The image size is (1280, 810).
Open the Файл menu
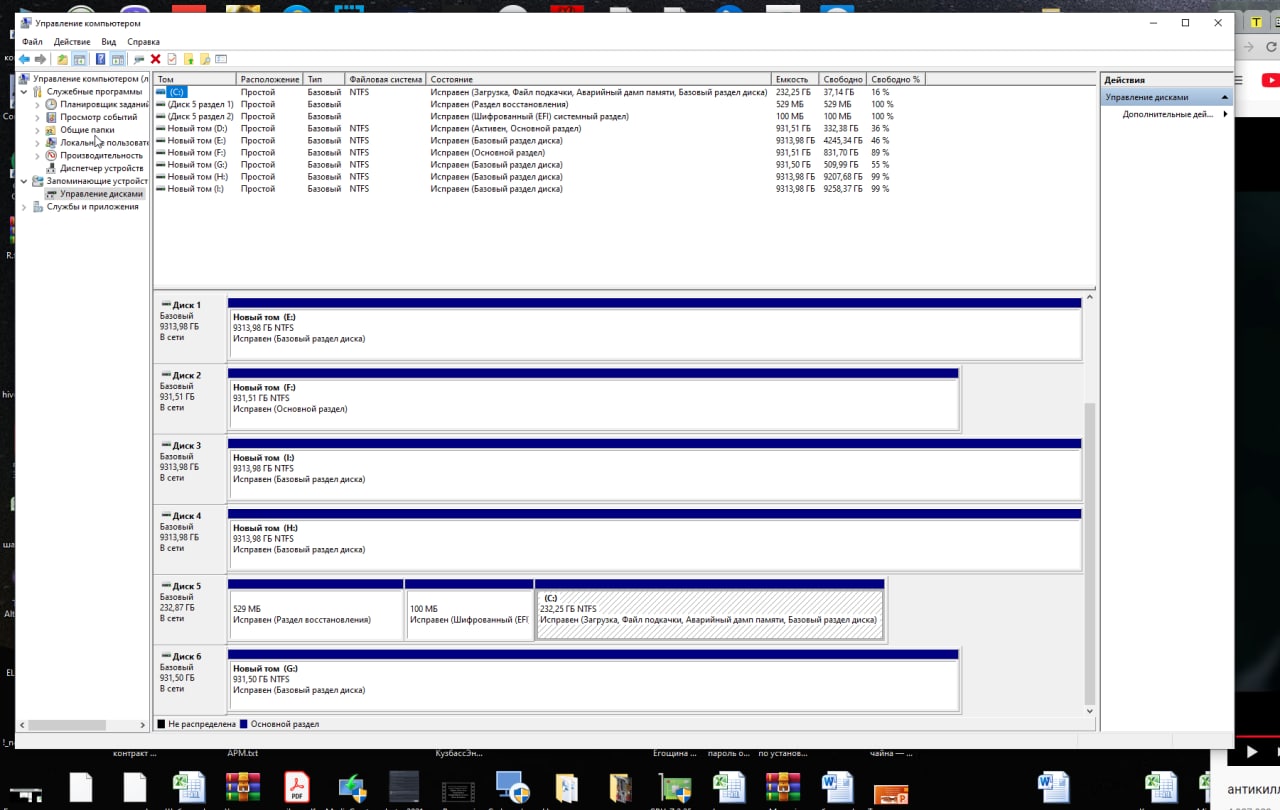point(32,42)
